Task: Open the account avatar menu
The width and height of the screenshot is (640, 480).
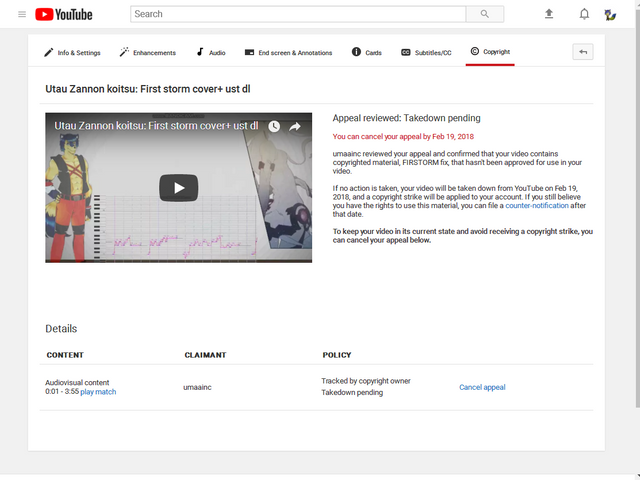Action: (x=610, y=15)
